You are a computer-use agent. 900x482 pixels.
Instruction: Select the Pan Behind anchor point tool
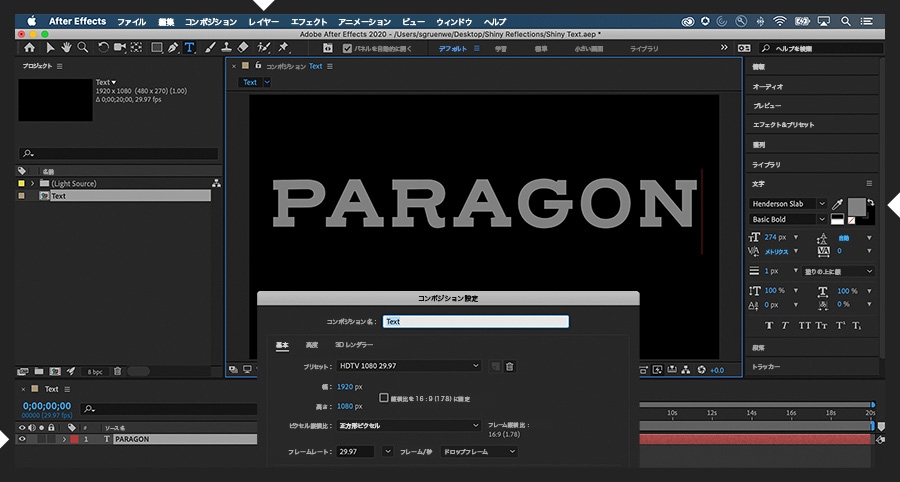coord(136,48)
